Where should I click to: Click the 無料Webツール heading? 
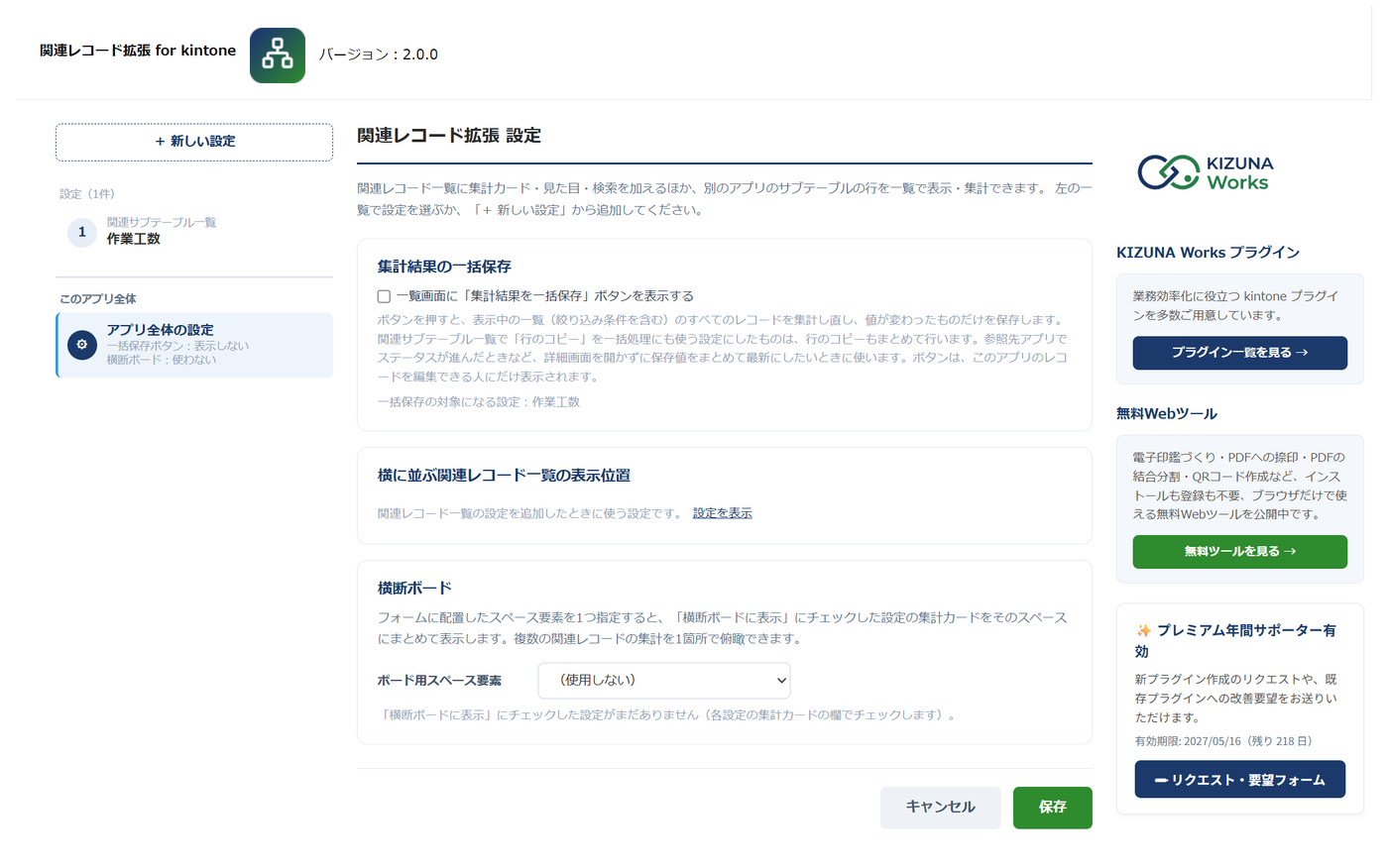(1167, 414)
